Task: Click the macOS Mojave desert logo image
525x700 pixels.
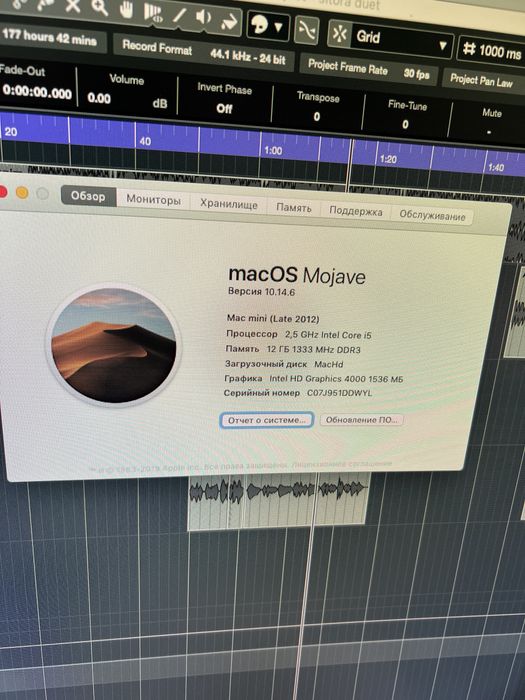Action: pos(113,345)
